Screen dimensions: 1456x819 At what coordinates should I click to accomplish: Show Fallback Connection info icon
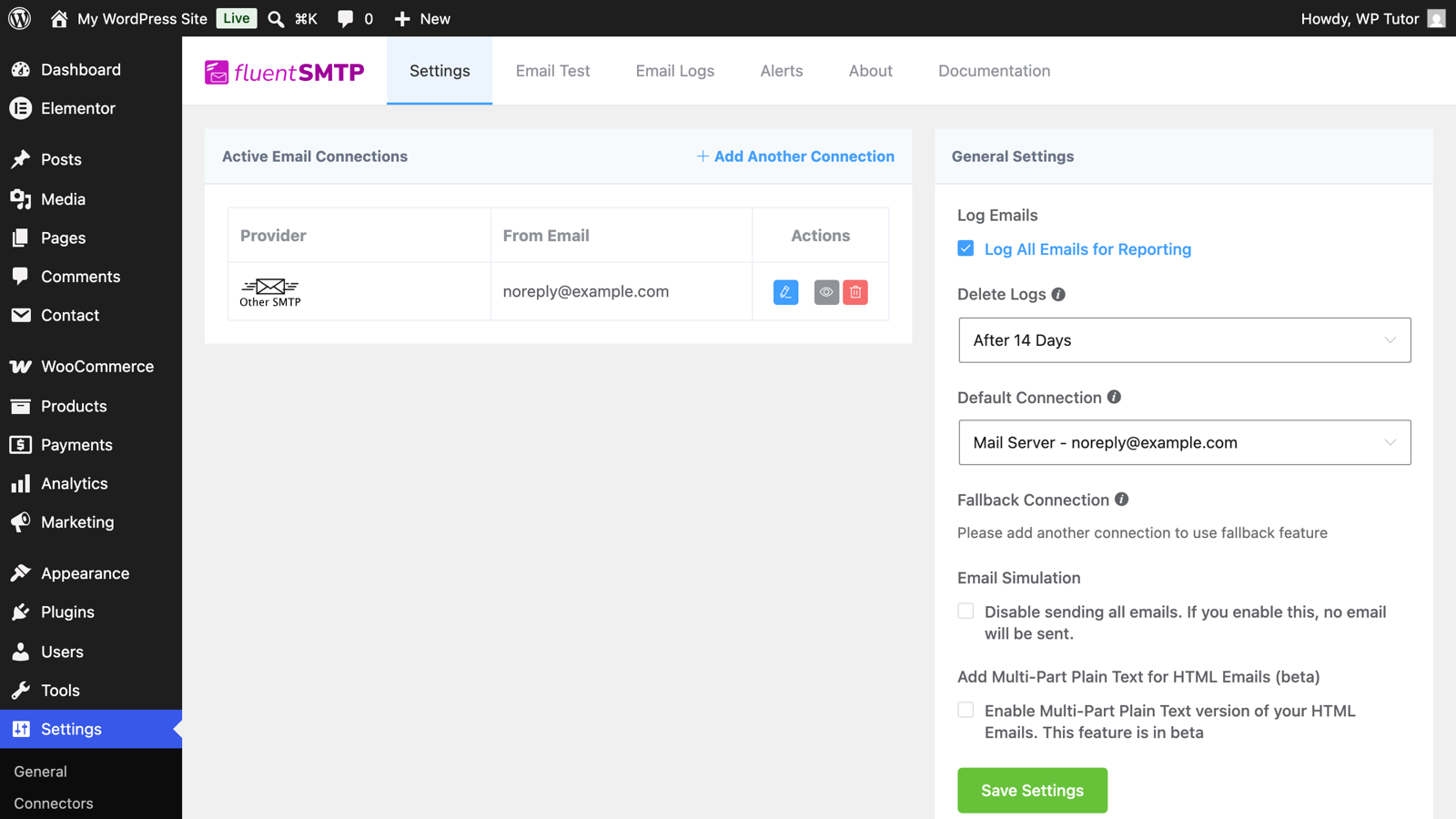click(x=1121, y=500)
